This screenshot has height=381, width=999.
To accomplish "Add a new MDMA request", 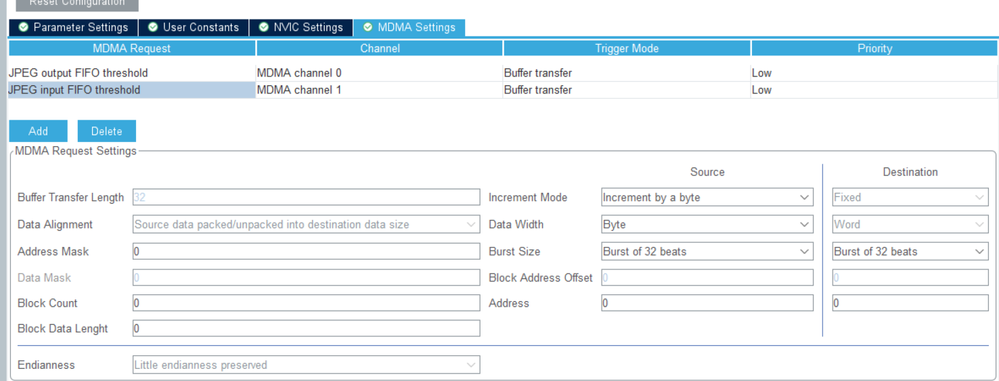I will pos(38,131).
